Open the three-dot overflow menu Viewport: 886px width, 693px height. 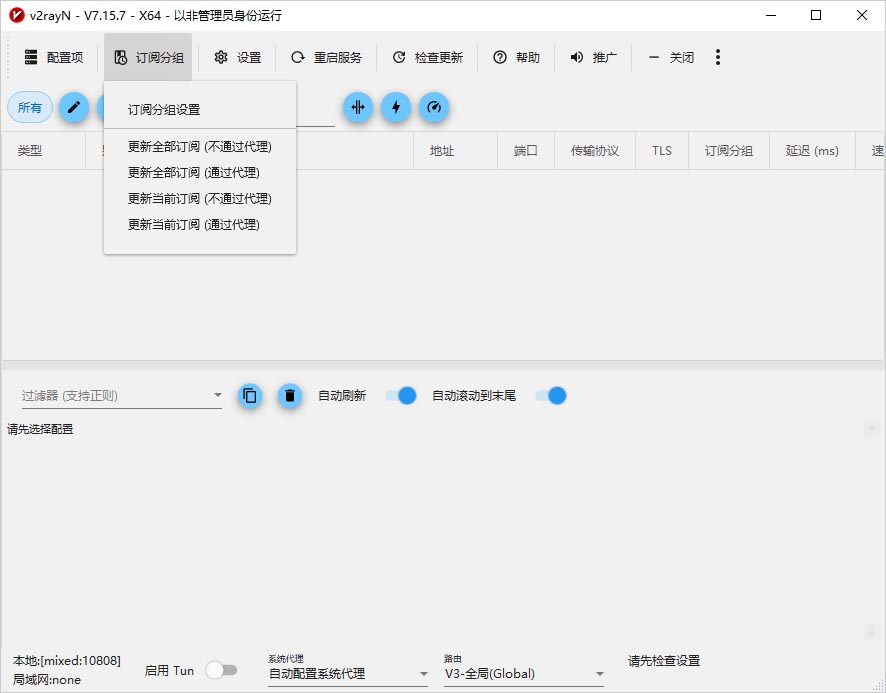pos(718,57)
